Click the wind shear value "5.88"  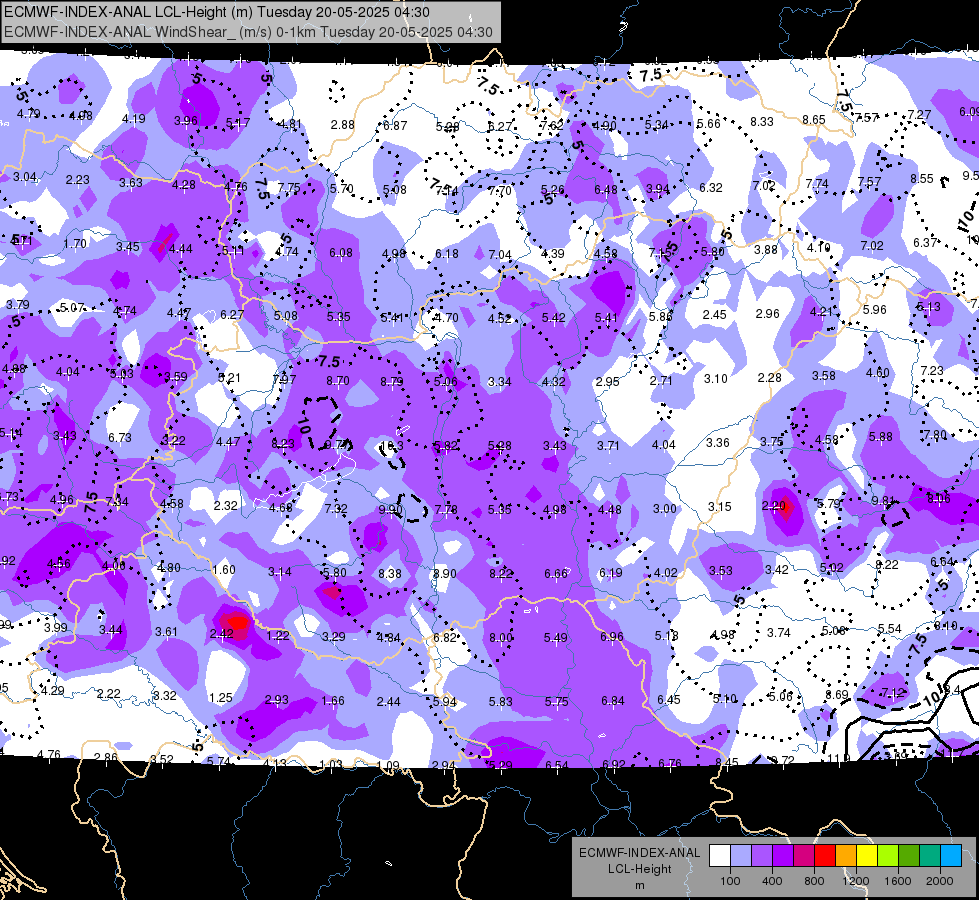point(881,437)
